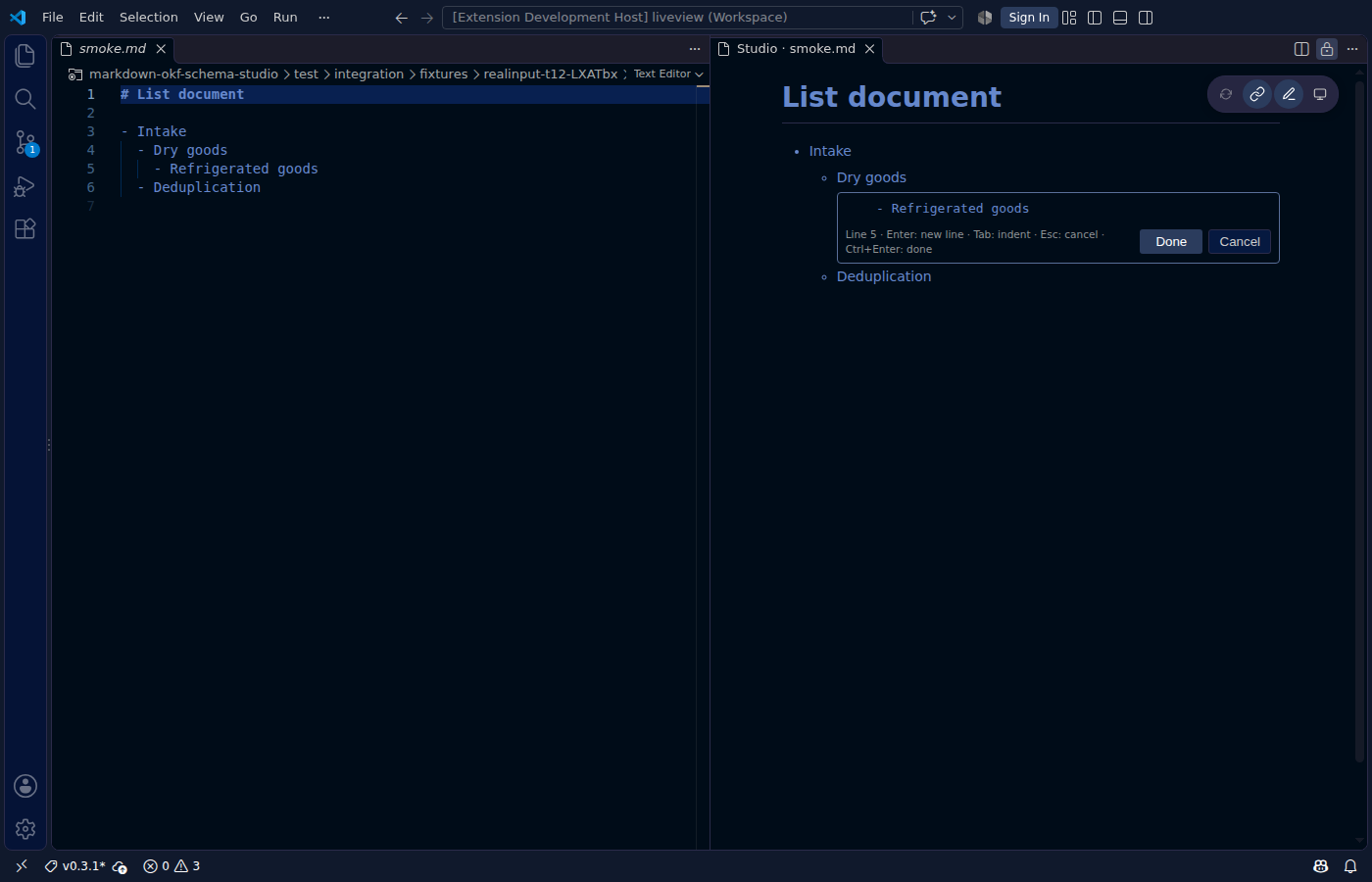The height and width of the screenshot is (882, 1372).
Task: Click the publish changes cloud icon
Action: [x=120, y=866]
